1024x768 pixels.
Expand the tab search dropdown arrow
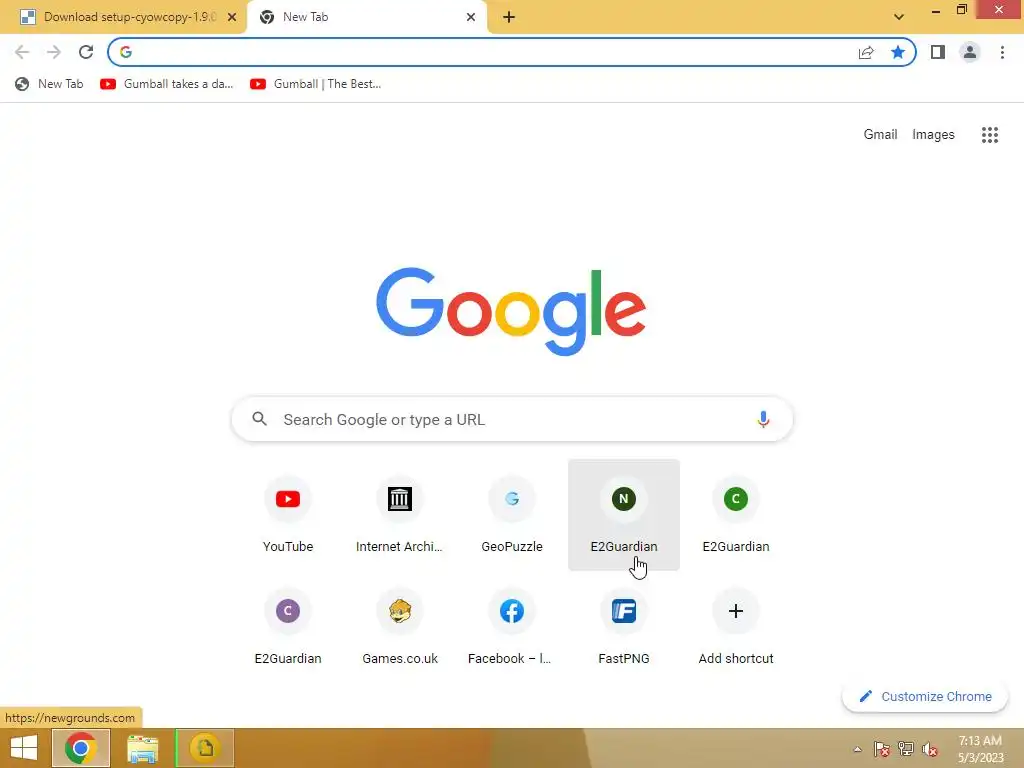coord(899,17)
